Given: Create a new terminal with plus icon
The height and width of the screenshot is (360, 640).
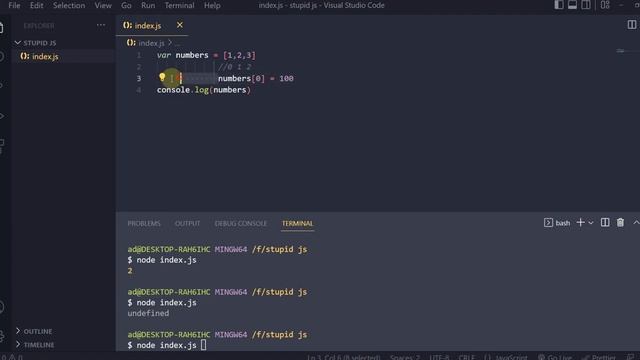Looking at the screenshot, I should click(x=580, y=222).
